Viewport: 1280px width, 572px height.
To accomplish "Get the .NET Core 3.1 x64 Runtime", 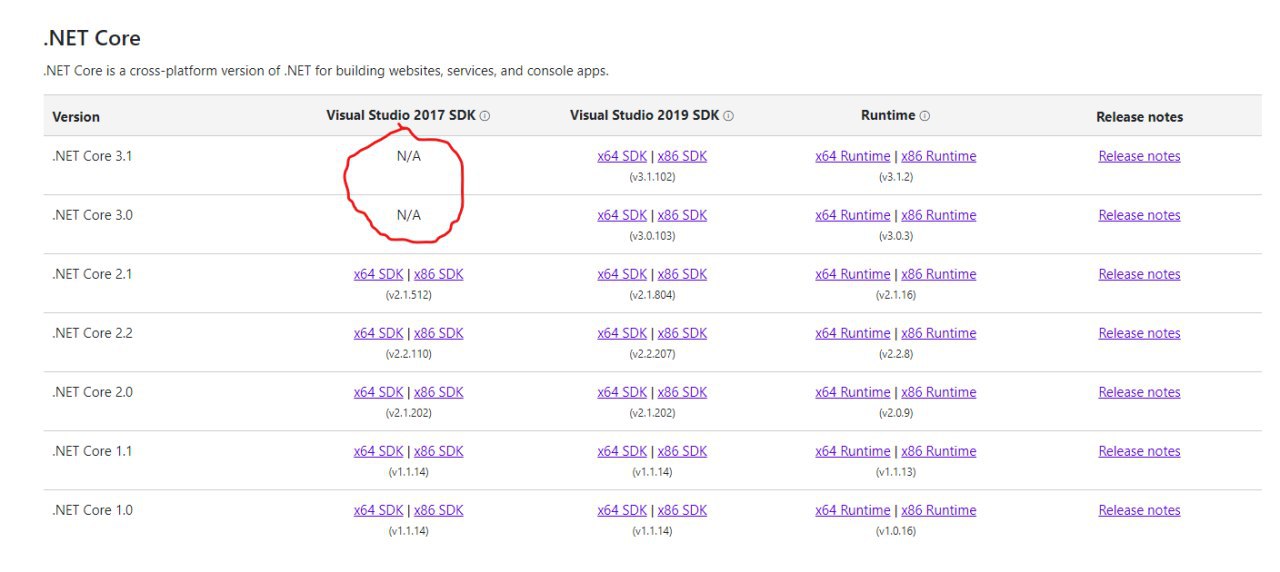I will pyautogui.click(x=853, y=156).
